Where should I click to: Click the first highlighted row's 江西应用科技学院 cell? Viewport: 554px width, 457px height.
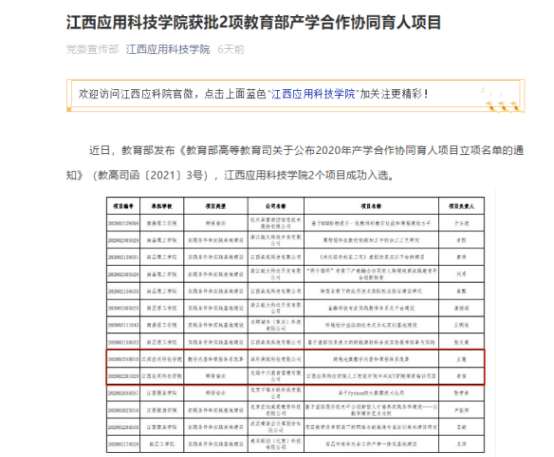(162, 359)
